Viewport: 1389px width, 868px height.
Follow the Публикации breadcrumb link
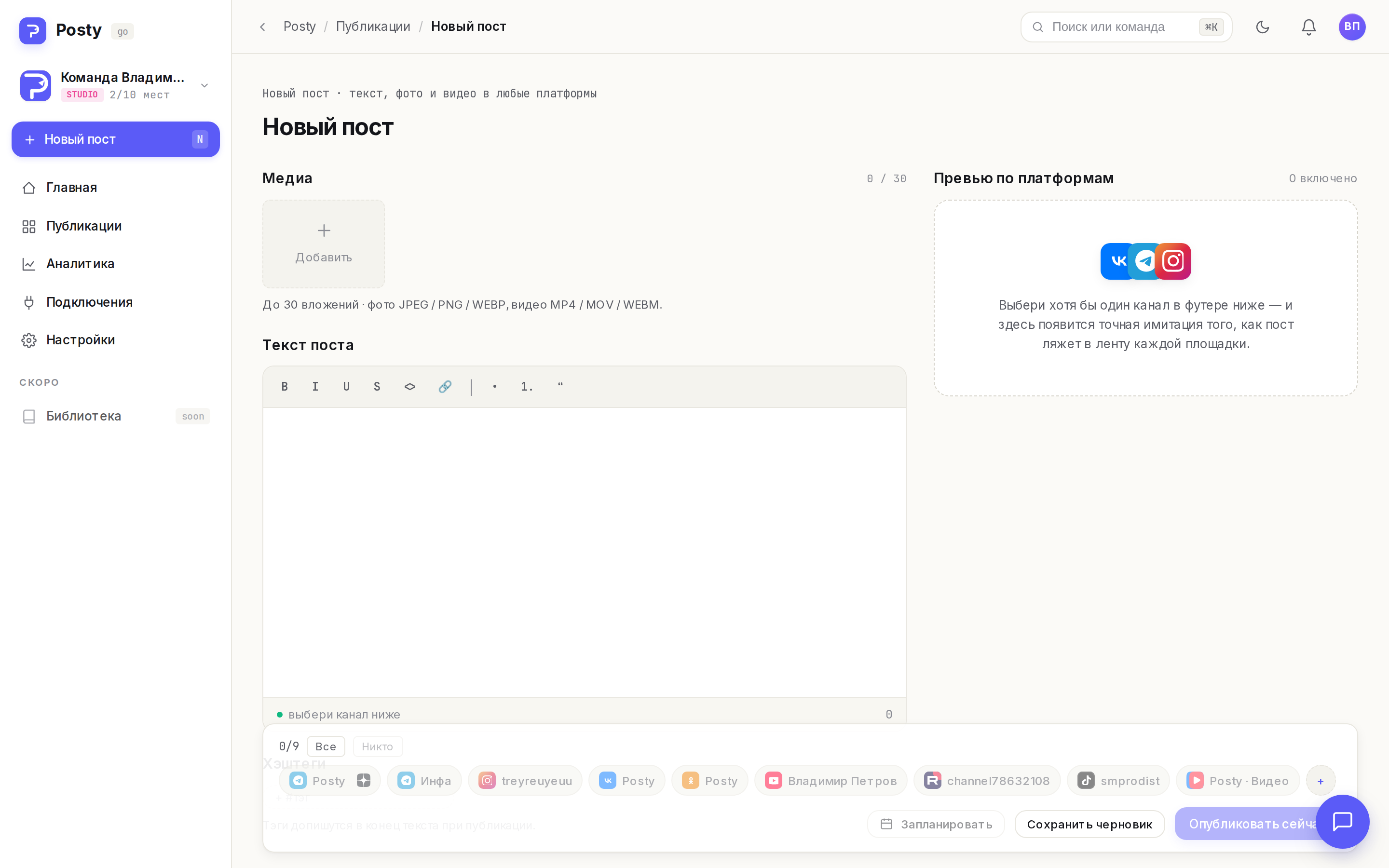tap(373, 27)
